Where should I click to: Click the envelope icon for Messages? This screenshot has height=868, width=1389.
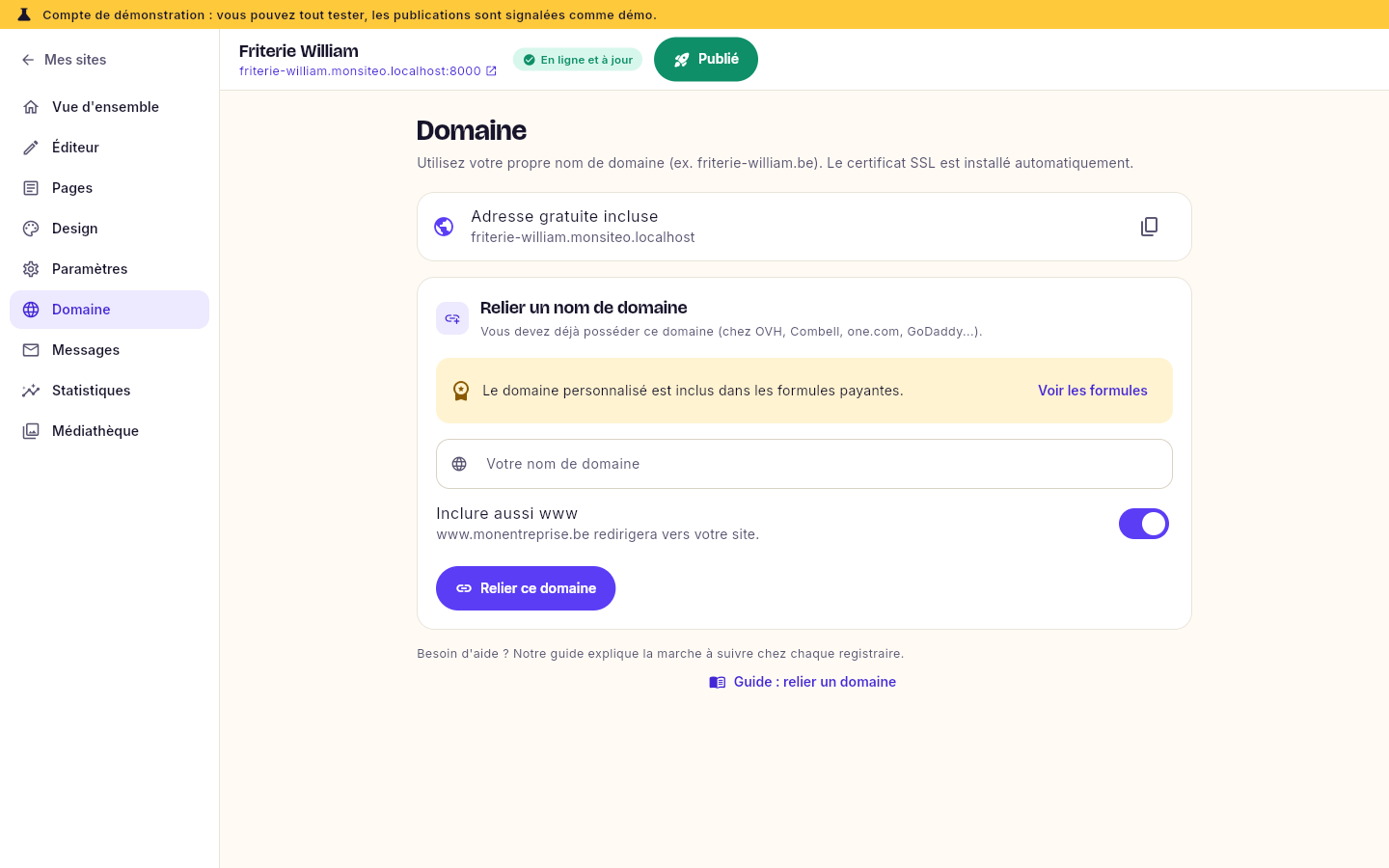(31, 350)
